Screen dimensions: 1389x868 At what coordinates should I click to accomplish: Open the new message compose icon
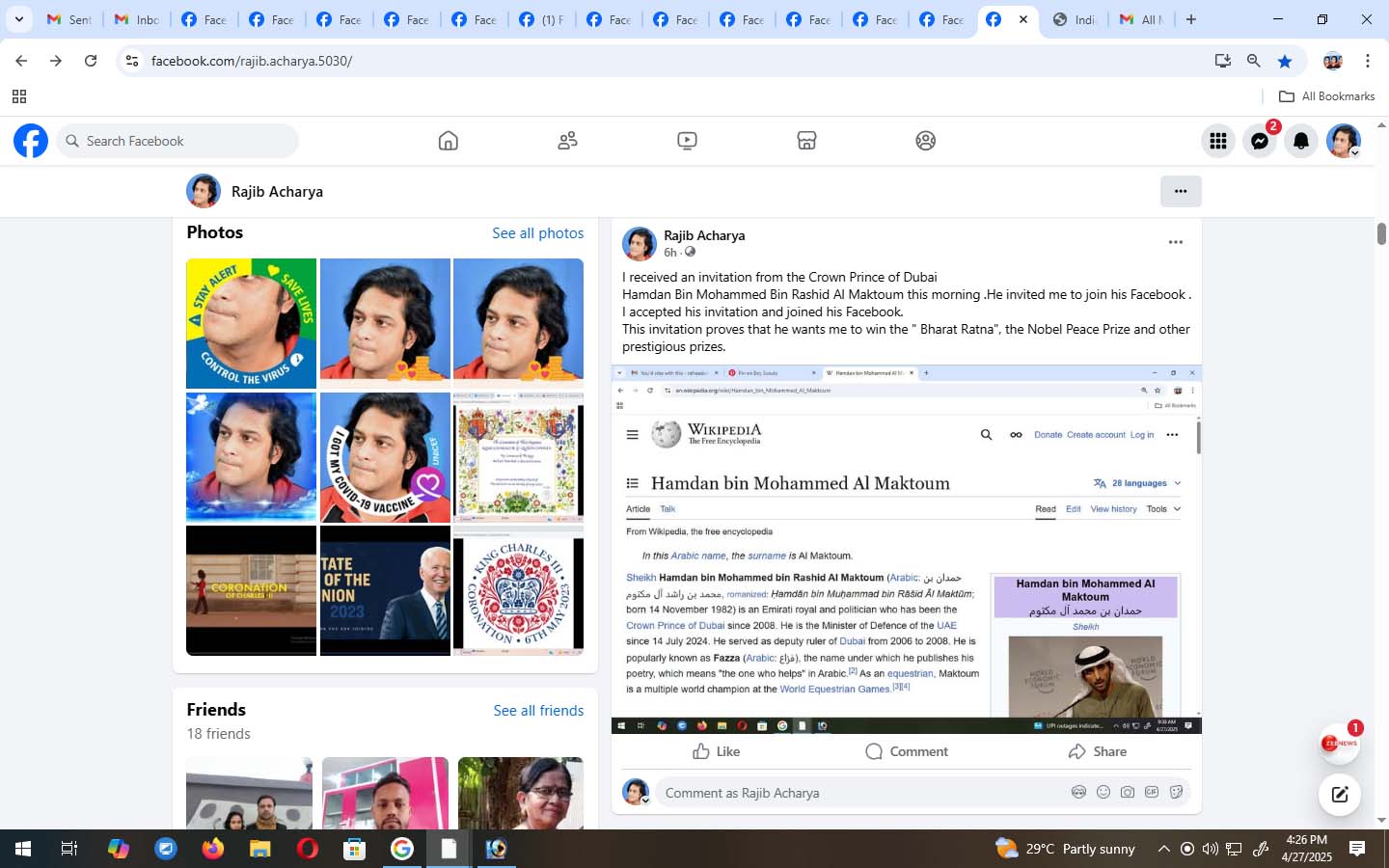[x=1340, y=795]
